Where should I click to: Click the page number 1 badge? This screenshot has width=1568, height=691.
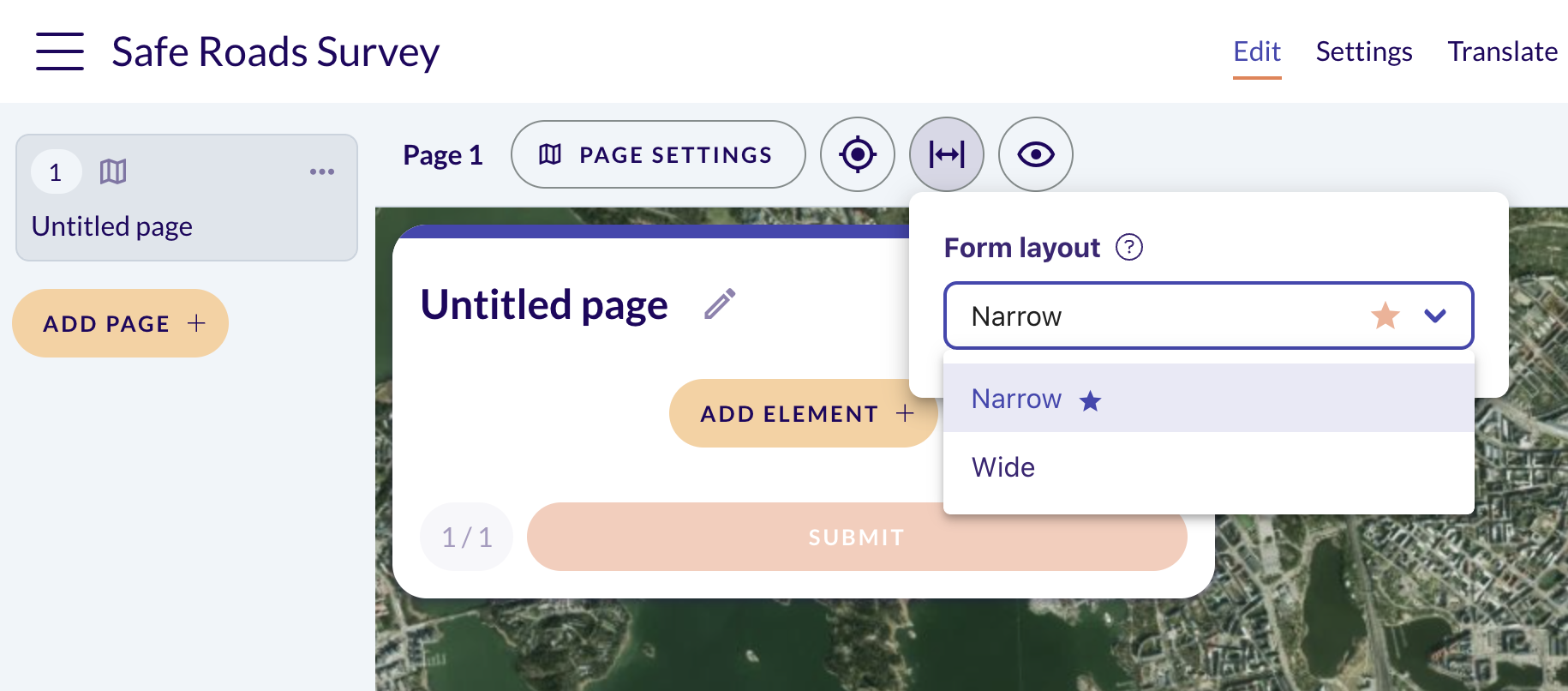pos(56,172)
